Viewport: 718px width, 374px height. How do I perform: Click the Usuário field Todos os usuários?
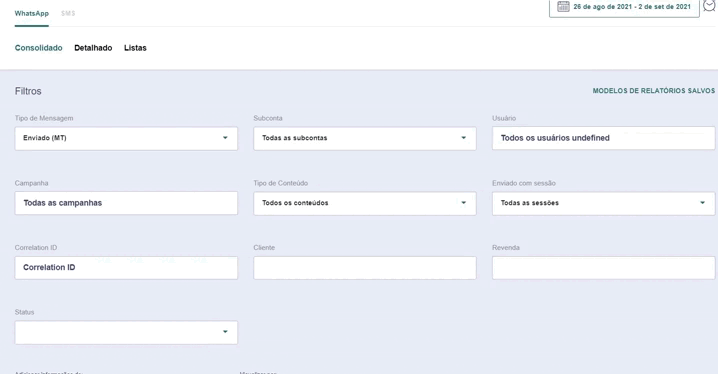[604, 138]
